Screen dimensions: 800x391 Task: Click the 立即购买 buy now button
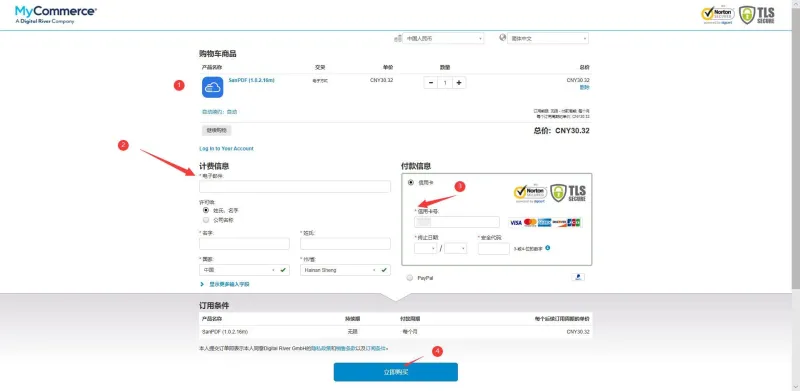coord(396,372)
